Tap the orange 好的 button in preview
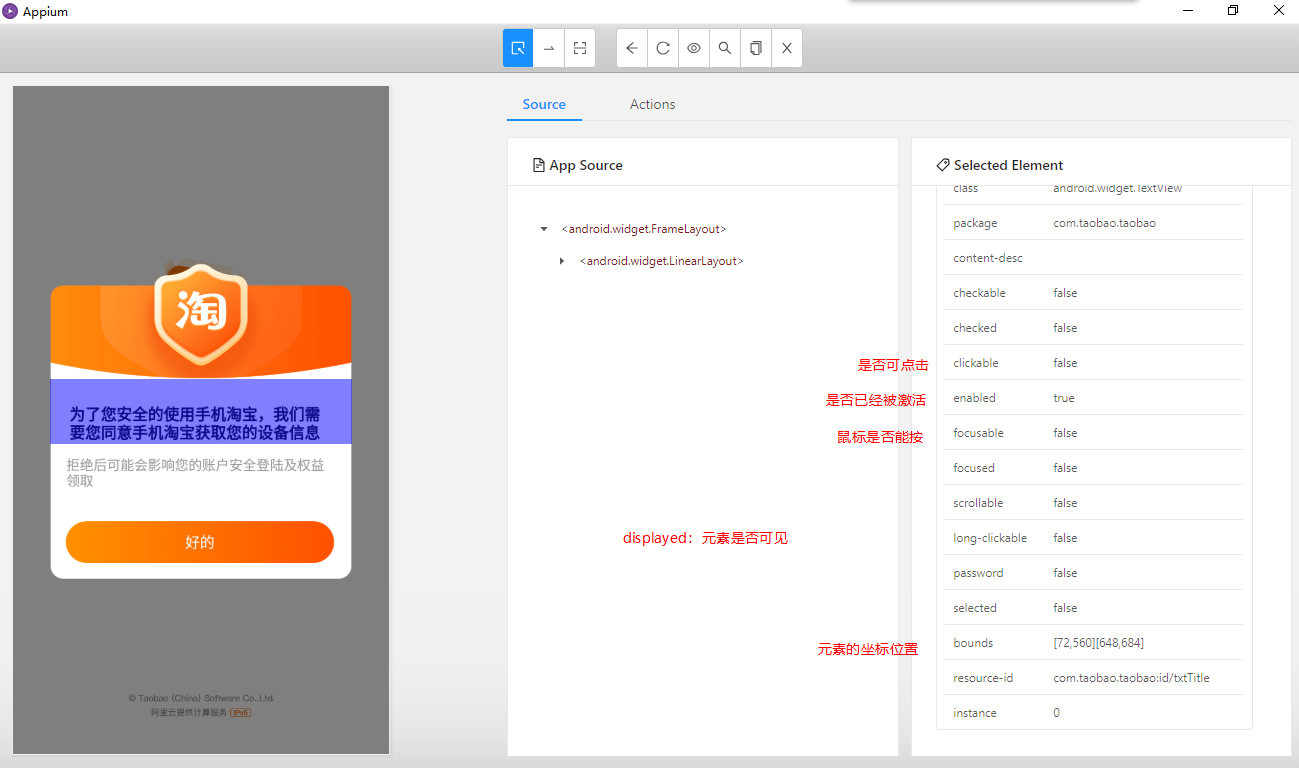This screenshot has width=1299, height=768. coord(200,542)
